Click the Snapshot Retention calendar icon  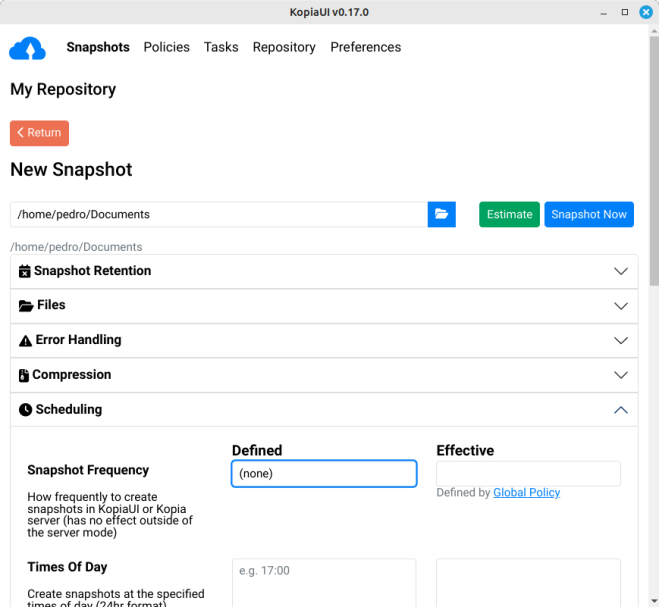(x=25, y=271)
